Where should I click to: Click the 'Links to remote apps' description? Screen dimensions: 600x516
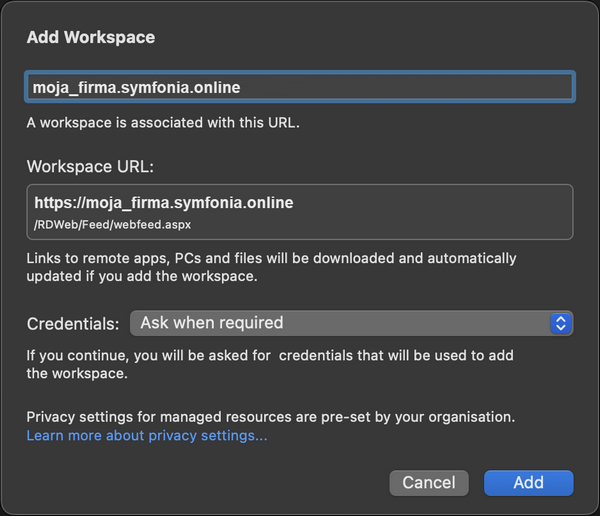click(271, 258)
